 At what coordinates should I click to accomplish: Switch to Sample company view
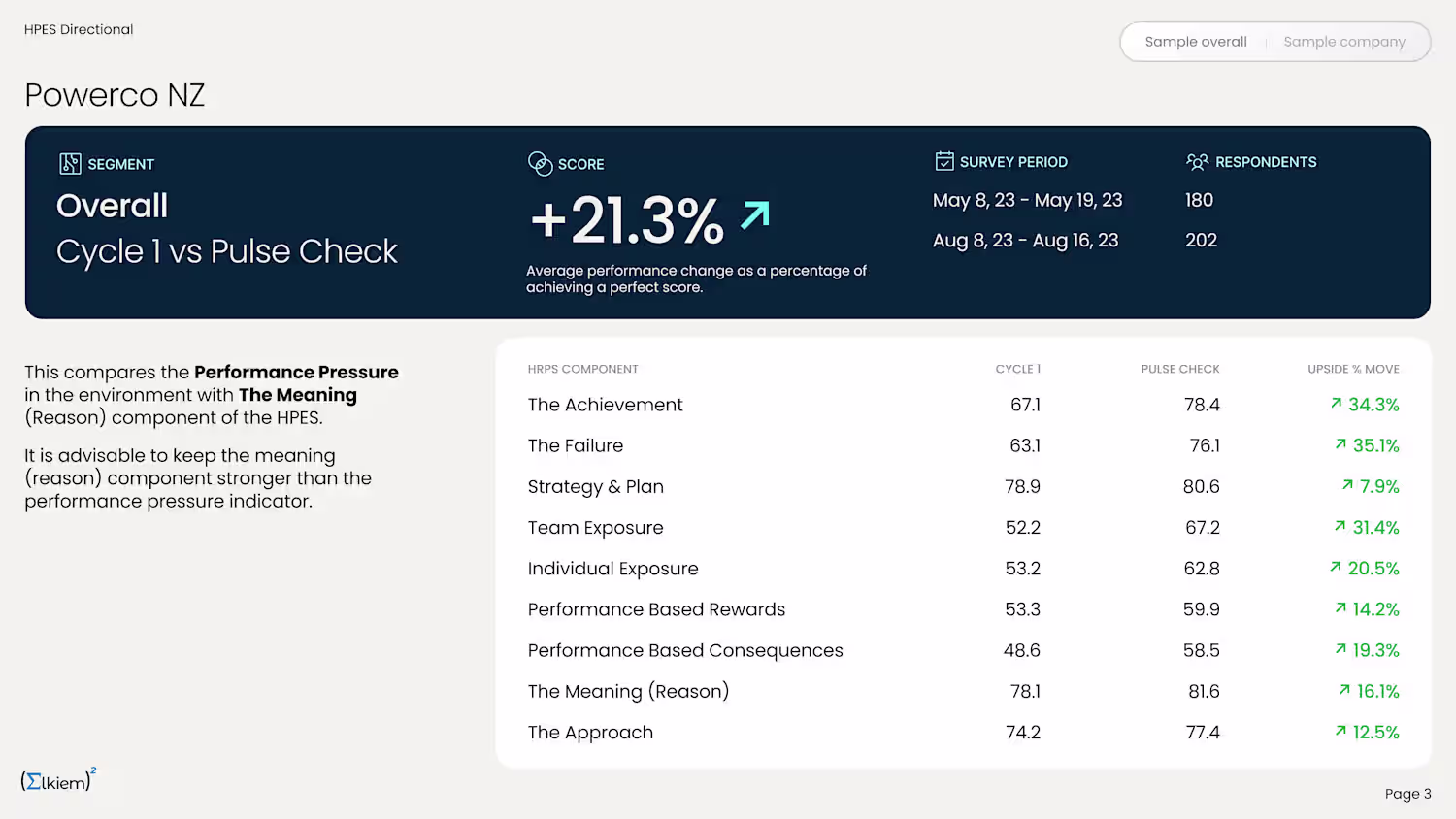1343,42
